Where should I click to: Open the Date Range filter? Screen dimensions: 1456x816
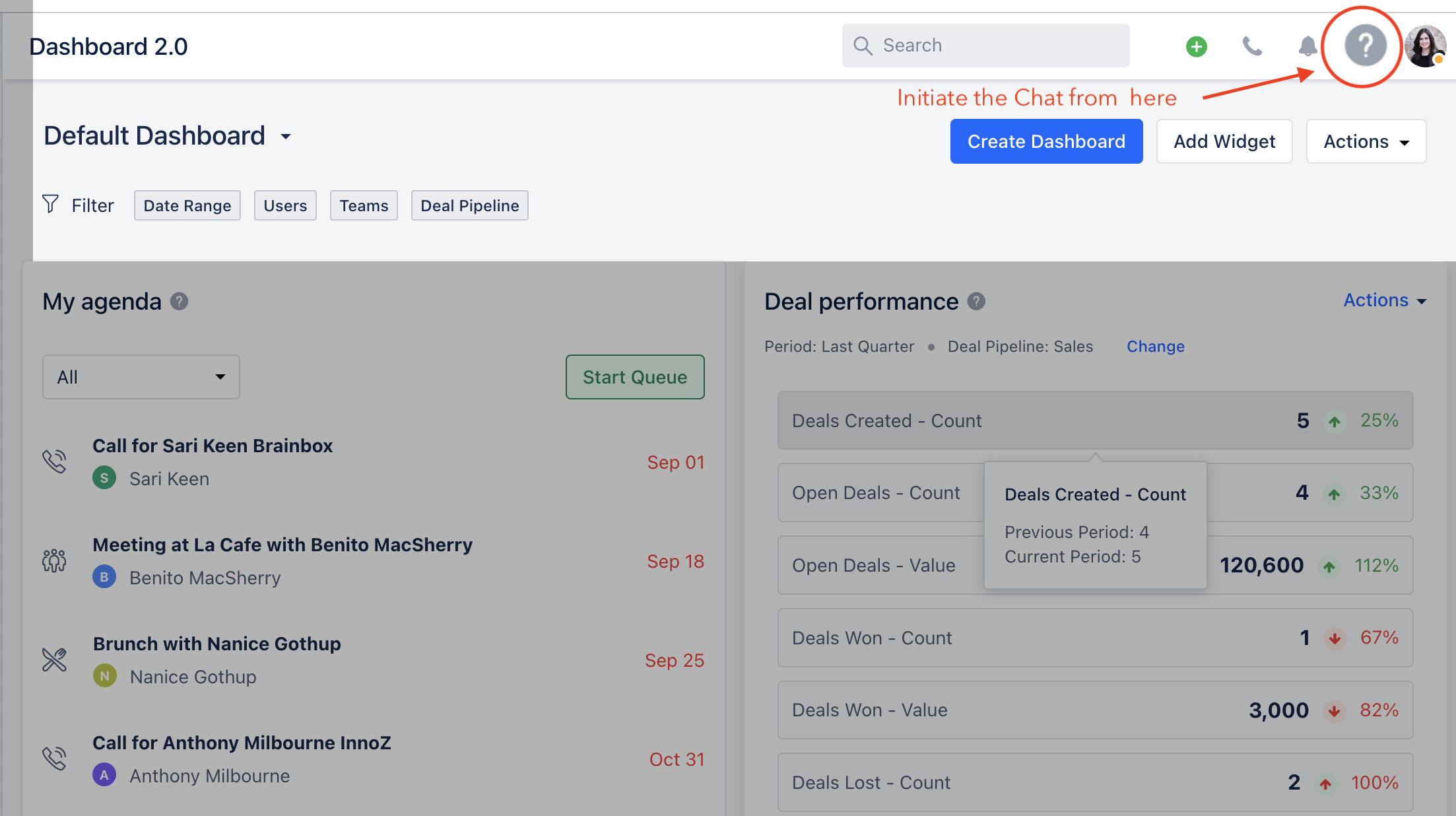187,205
